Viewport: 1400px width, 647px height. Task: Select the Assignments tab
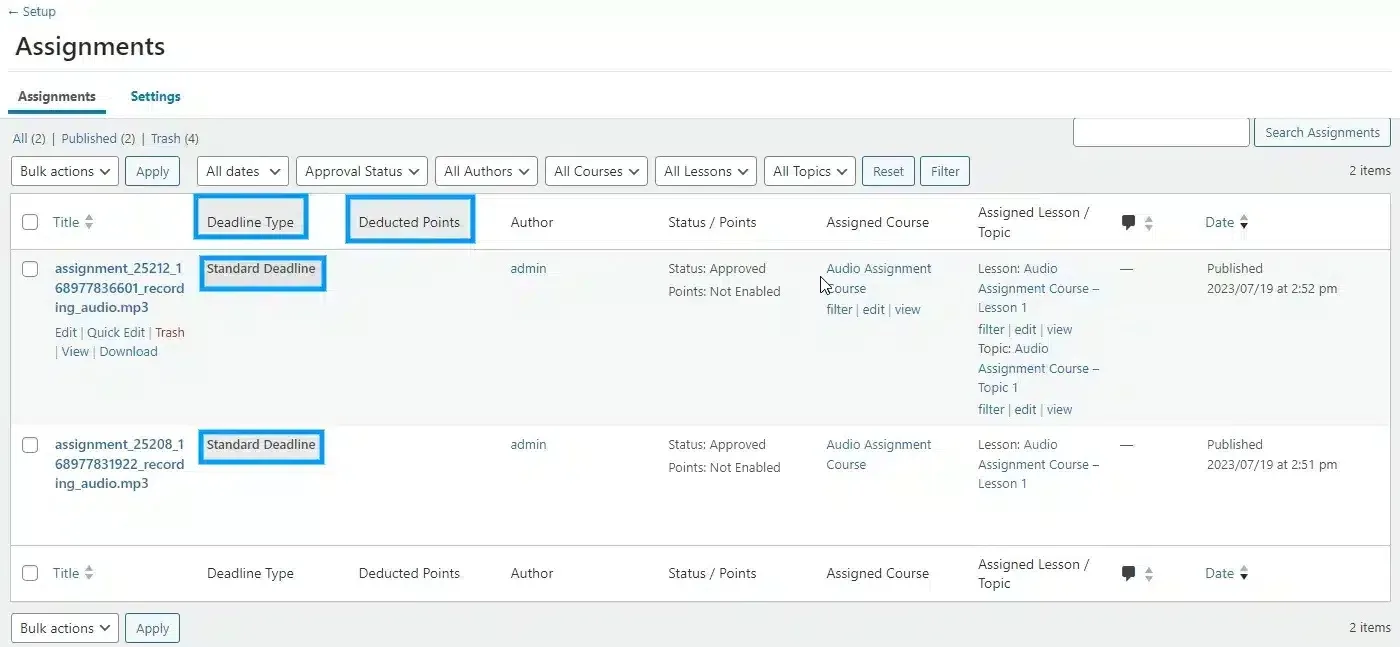[x=56, y=96]
